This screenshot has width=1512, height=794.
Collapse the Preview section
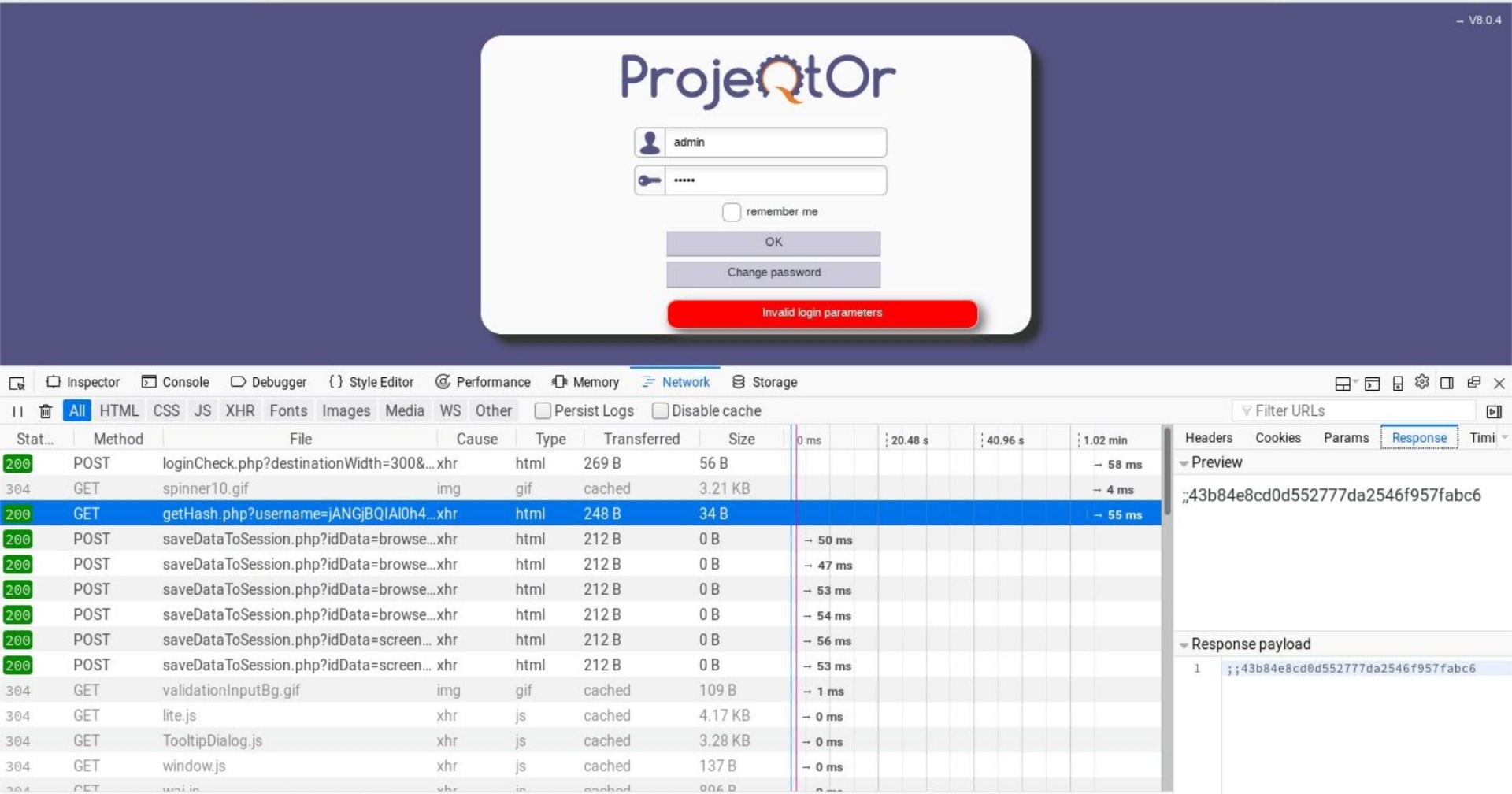pos(1184,463)
